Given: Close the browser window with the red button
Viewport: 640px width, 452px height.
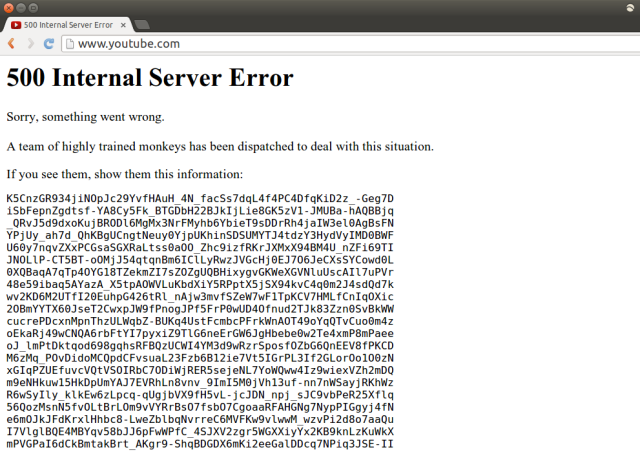Looking at the screenshot, I should point(8,8).
